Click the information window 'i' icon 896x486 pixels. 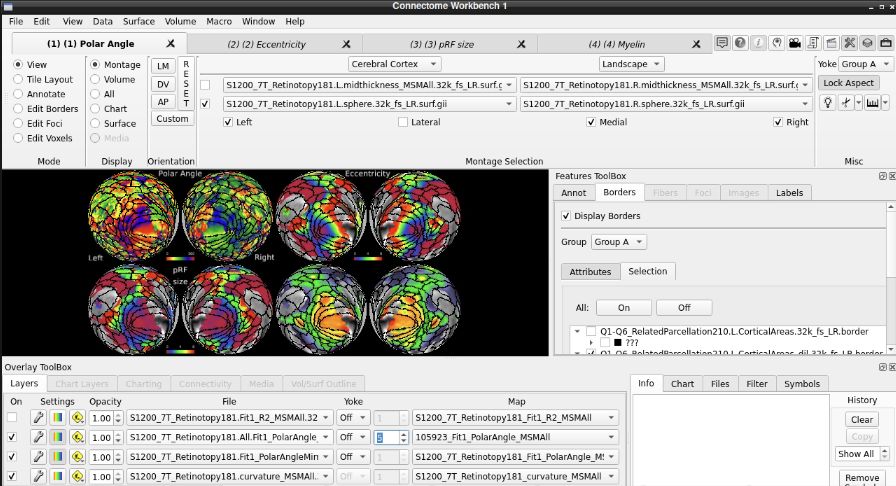758,43
